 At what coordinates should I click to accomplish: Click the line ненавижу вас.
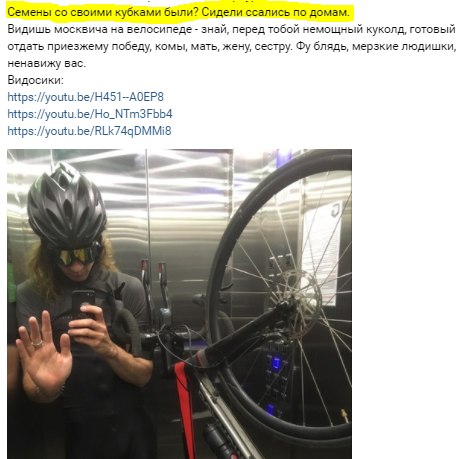point(47,63)
